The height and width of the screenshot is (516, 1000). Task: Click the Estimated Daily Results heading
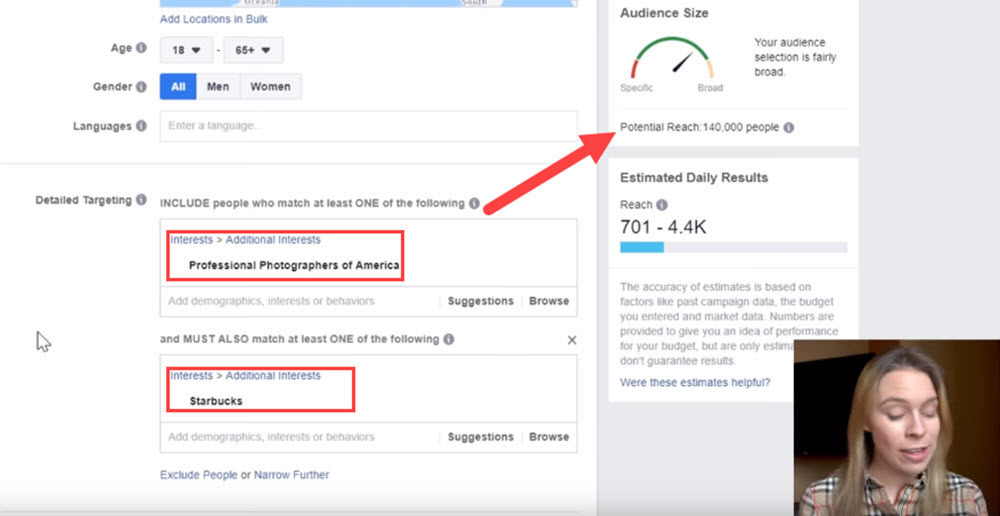(x=694, y=178)
